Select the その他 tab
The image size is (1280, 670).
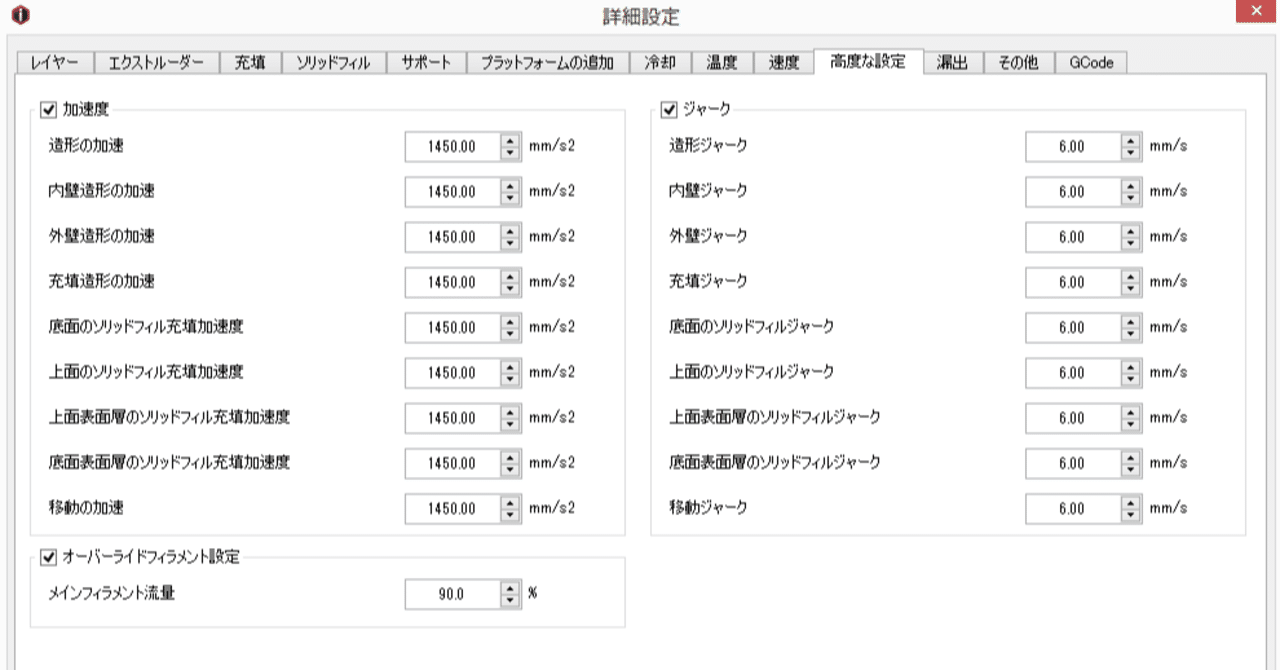1018,62
